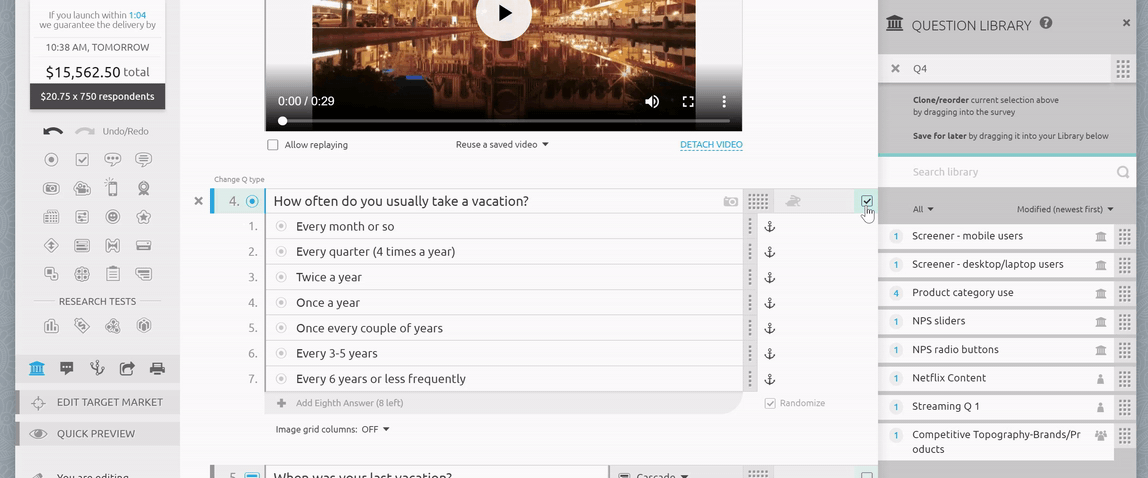
Task: Select the "Once a year" radio button
Action: click(280, 302)
